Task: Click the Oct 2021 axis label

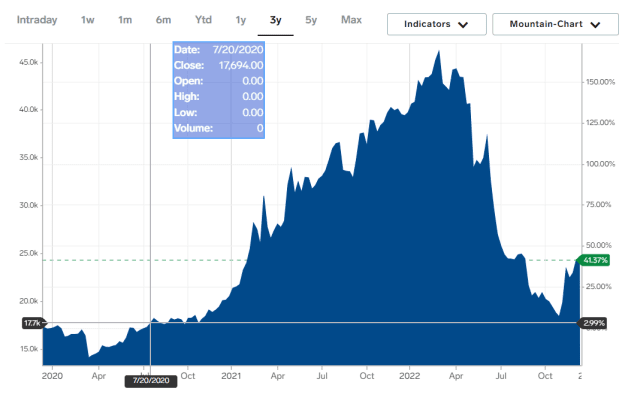Action: coord(367,376)
